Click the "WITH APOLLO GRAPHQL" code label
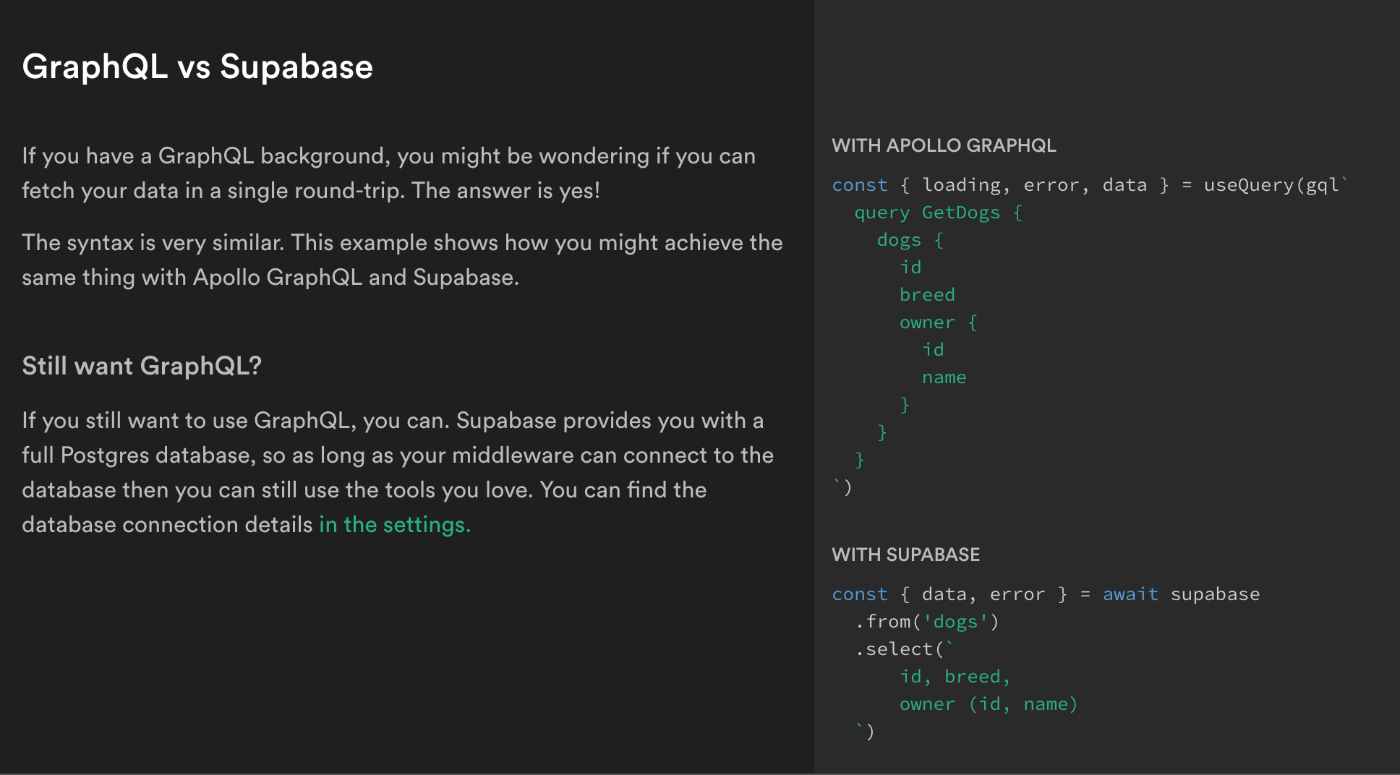Viewport: 1400px width, 775px height. pyautogui.click(x=944, y=146)
